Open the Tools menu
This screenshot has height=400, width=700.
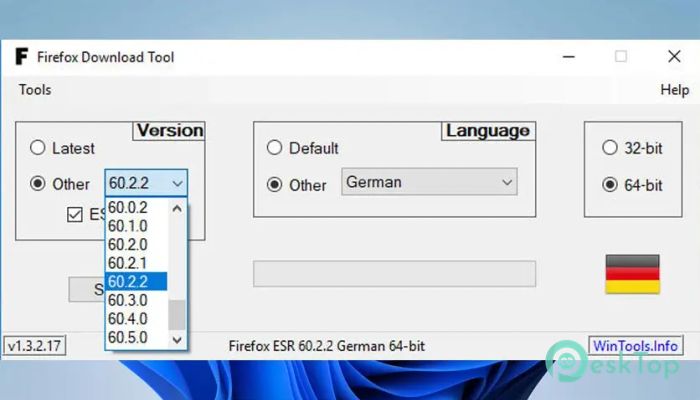pos(35,90)
